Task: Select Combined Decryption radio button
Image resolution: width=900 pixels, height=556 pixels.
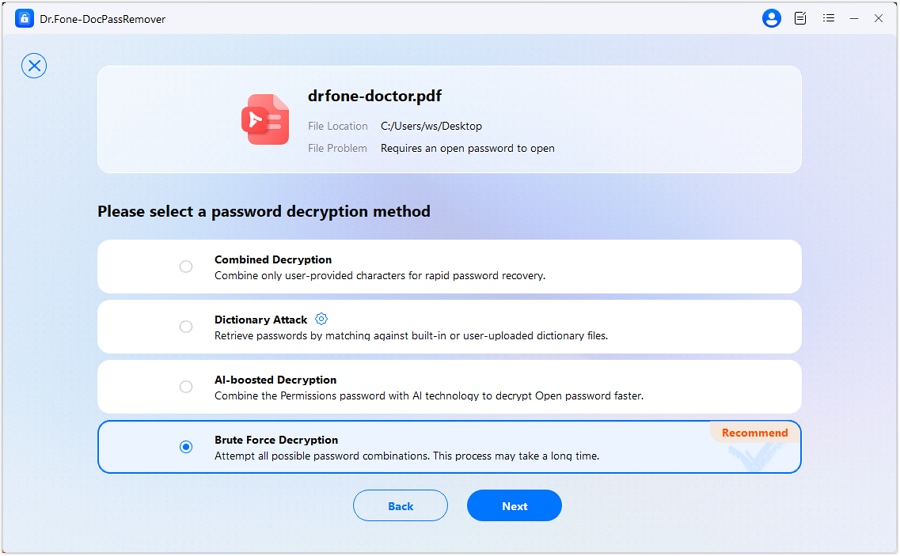Action: [x=186, y=267]
